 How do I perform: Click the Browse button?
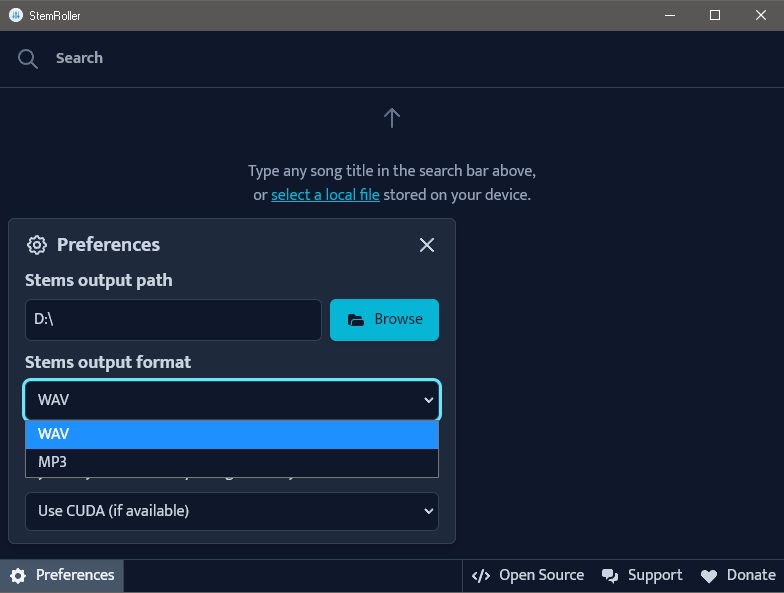pyautogui.click(x=384, y=320)
